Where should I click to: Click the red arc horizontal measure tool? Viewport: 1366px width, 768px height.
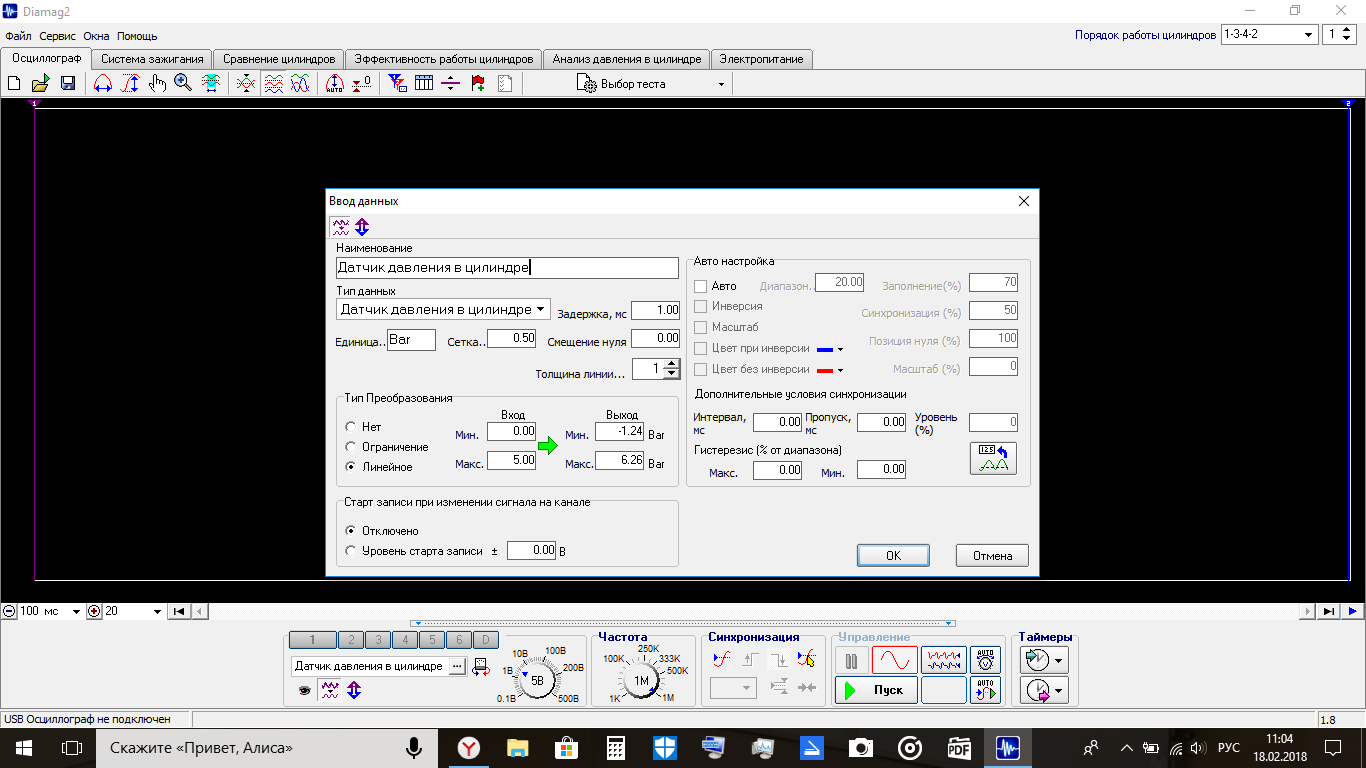tap(103, 84)
